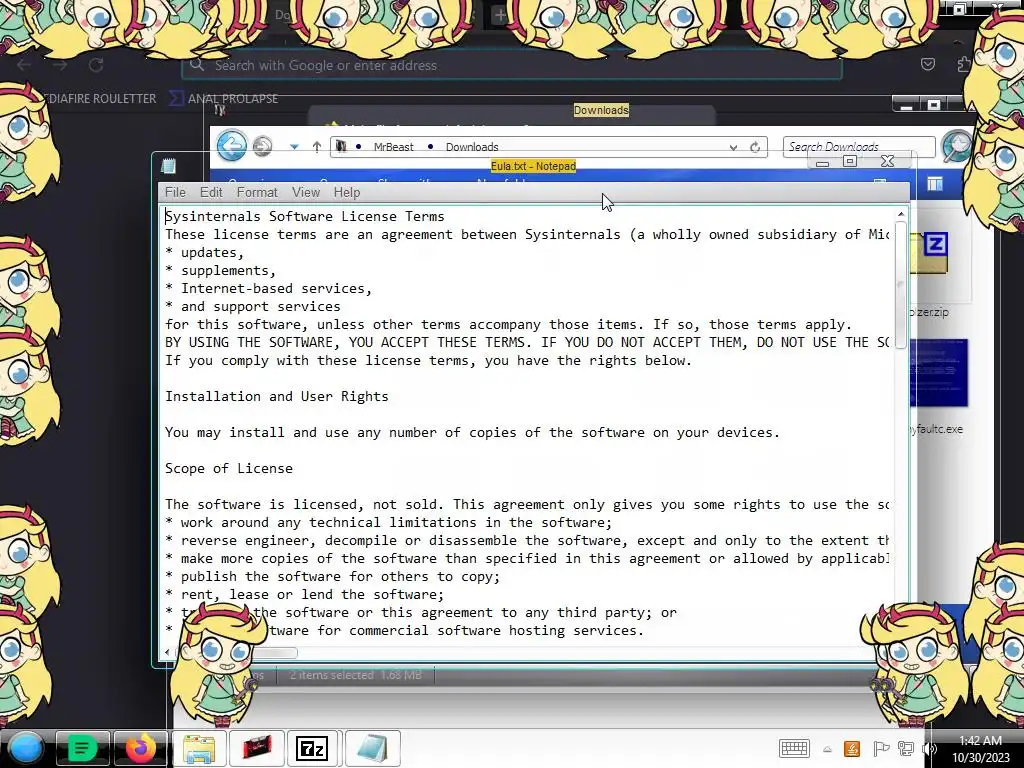Open the Firefox Extensions puzzle icon
This screenshot has height=768, width=1024.
point(964,64)
